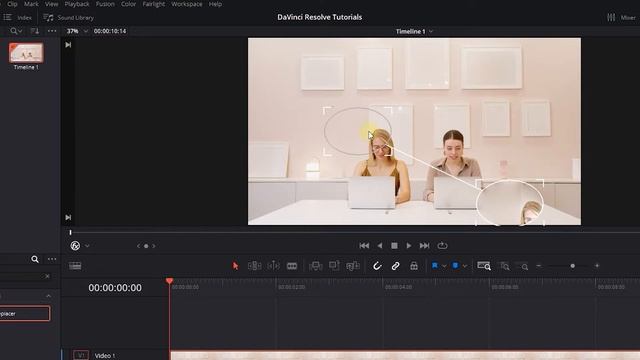Select the Selection Mode arrow tool

pyautogui.click(x=235, y=266)
